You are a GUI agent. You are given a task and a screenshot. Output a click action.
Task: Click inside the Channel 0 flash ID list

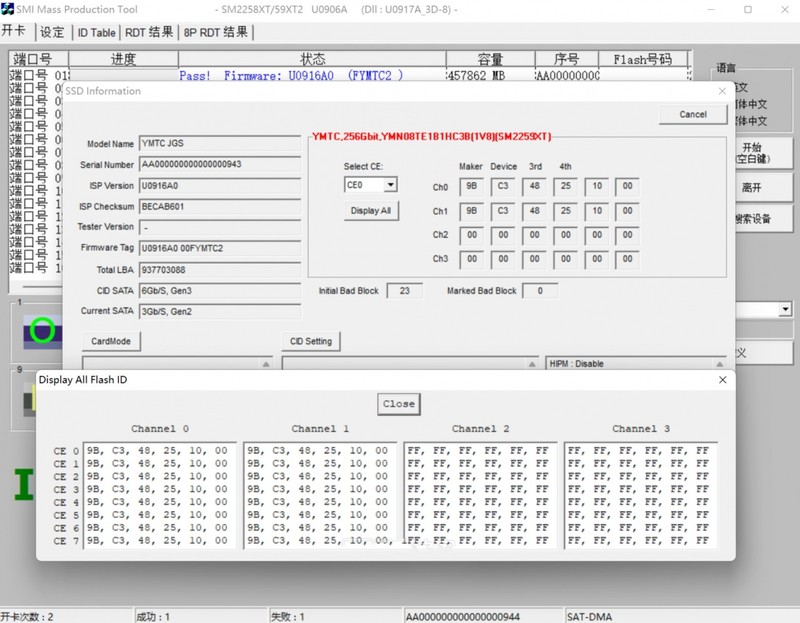coord(158,496)
